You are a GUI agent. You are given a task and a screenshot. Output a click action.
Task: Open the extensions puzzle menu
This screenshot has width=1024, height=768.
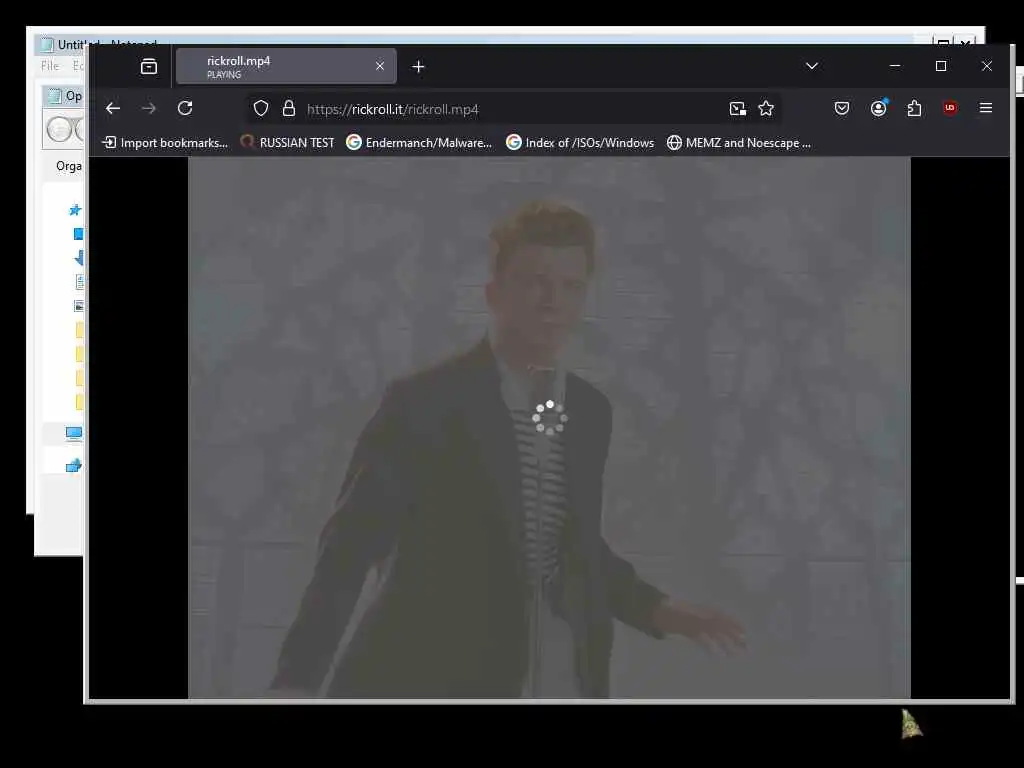(x=914, y=108)
